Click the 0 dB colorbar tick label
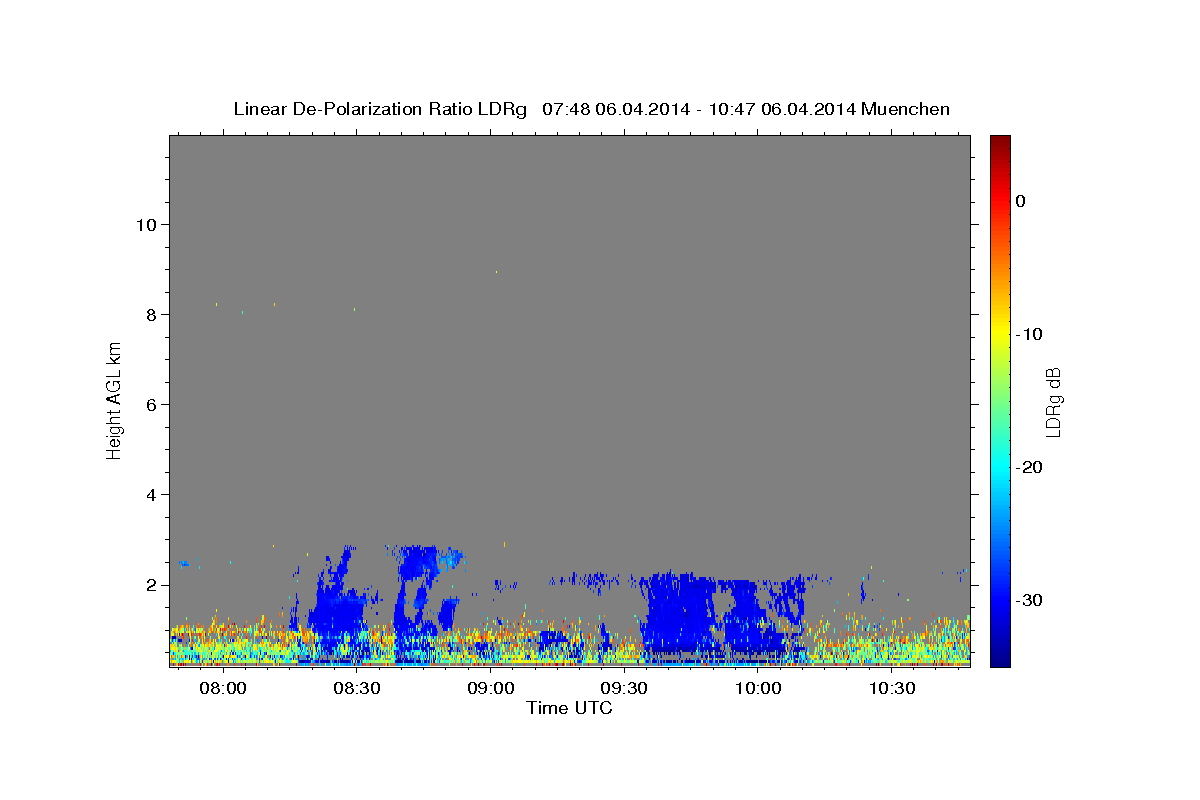The height and width of the screenshot is (800, 1200). [1021, 201]
